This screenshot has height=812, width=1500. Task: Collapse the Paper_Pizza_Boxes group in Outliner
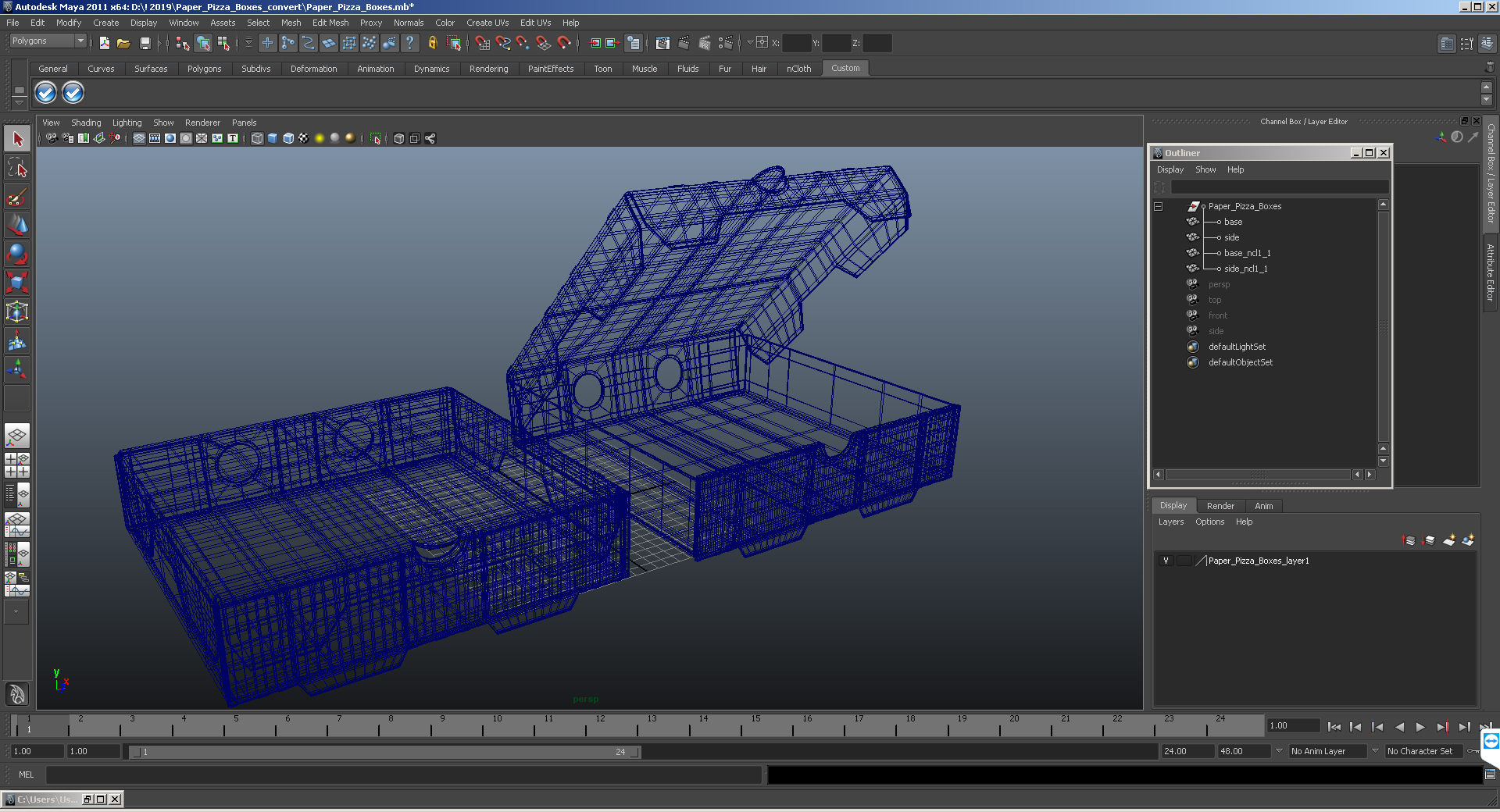coord(1159,207)
